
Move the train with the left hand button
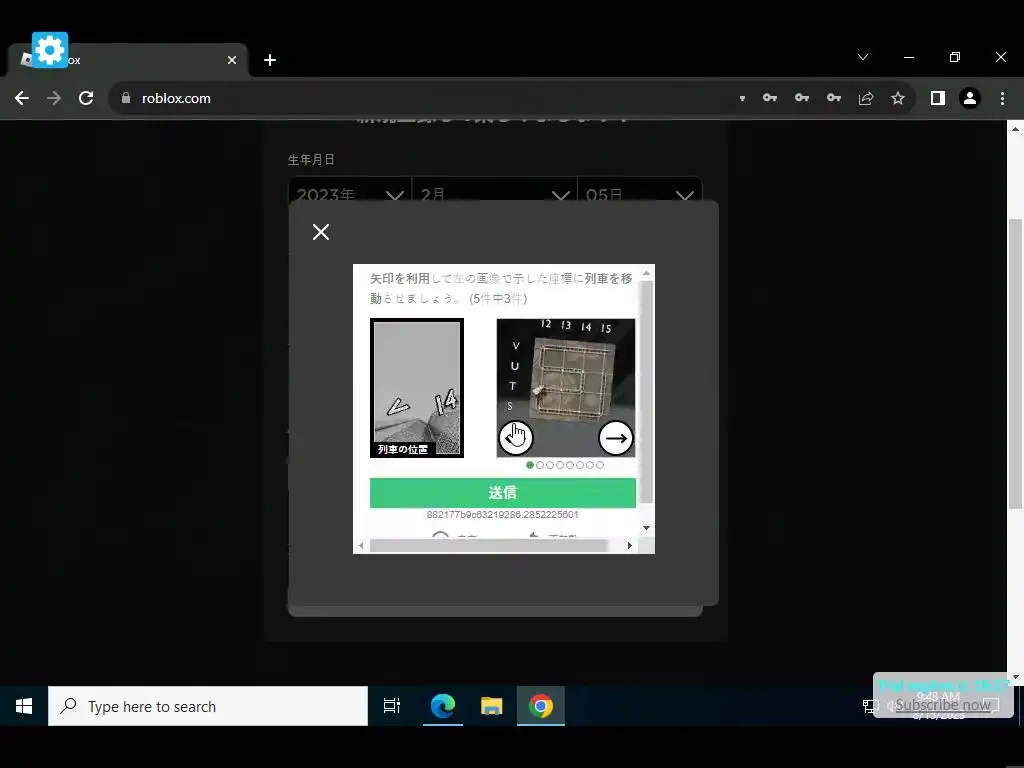pyautogui.click(x=516, y=437)
